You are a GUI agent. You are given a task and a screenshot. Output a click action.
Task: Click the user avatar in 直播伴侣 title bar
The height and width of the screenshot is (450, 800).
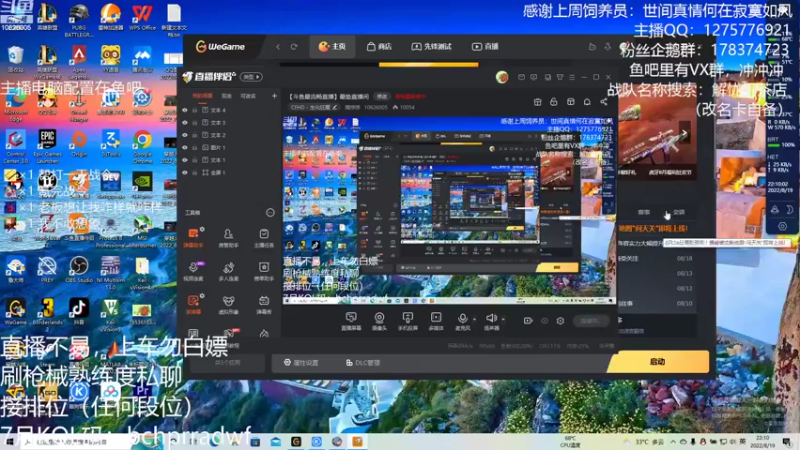pos(502,77)
